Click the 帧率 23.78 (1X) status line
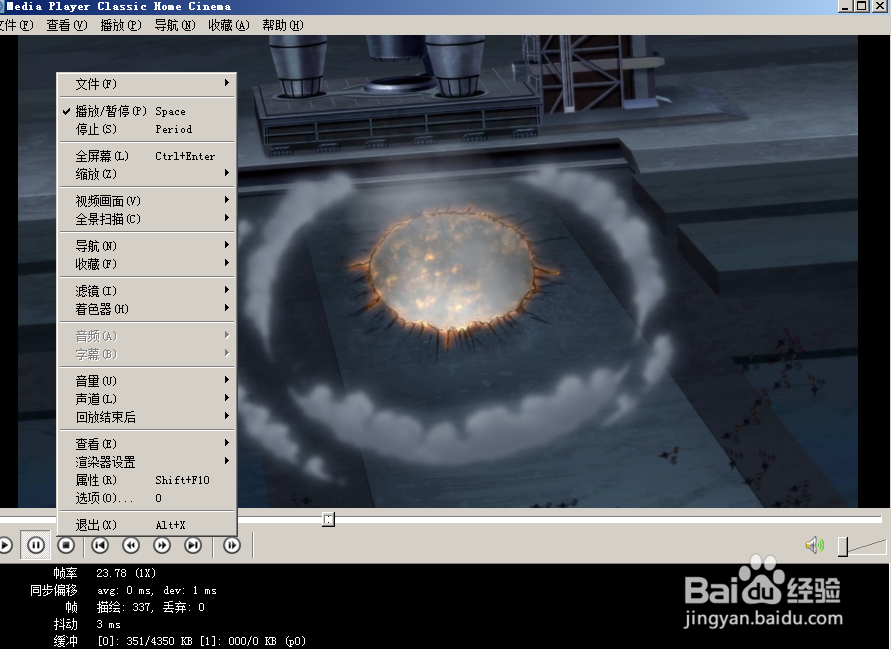 pyautogui.click(x=105, y=573)
